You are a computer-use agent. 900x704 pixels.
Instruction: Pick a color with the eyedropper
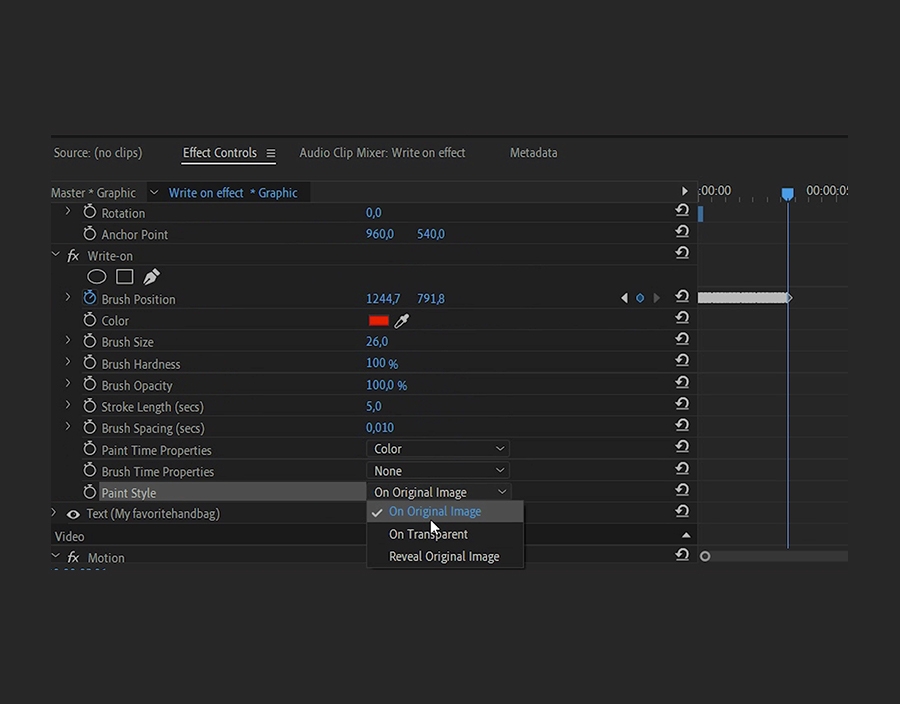[x=402, y=321]
